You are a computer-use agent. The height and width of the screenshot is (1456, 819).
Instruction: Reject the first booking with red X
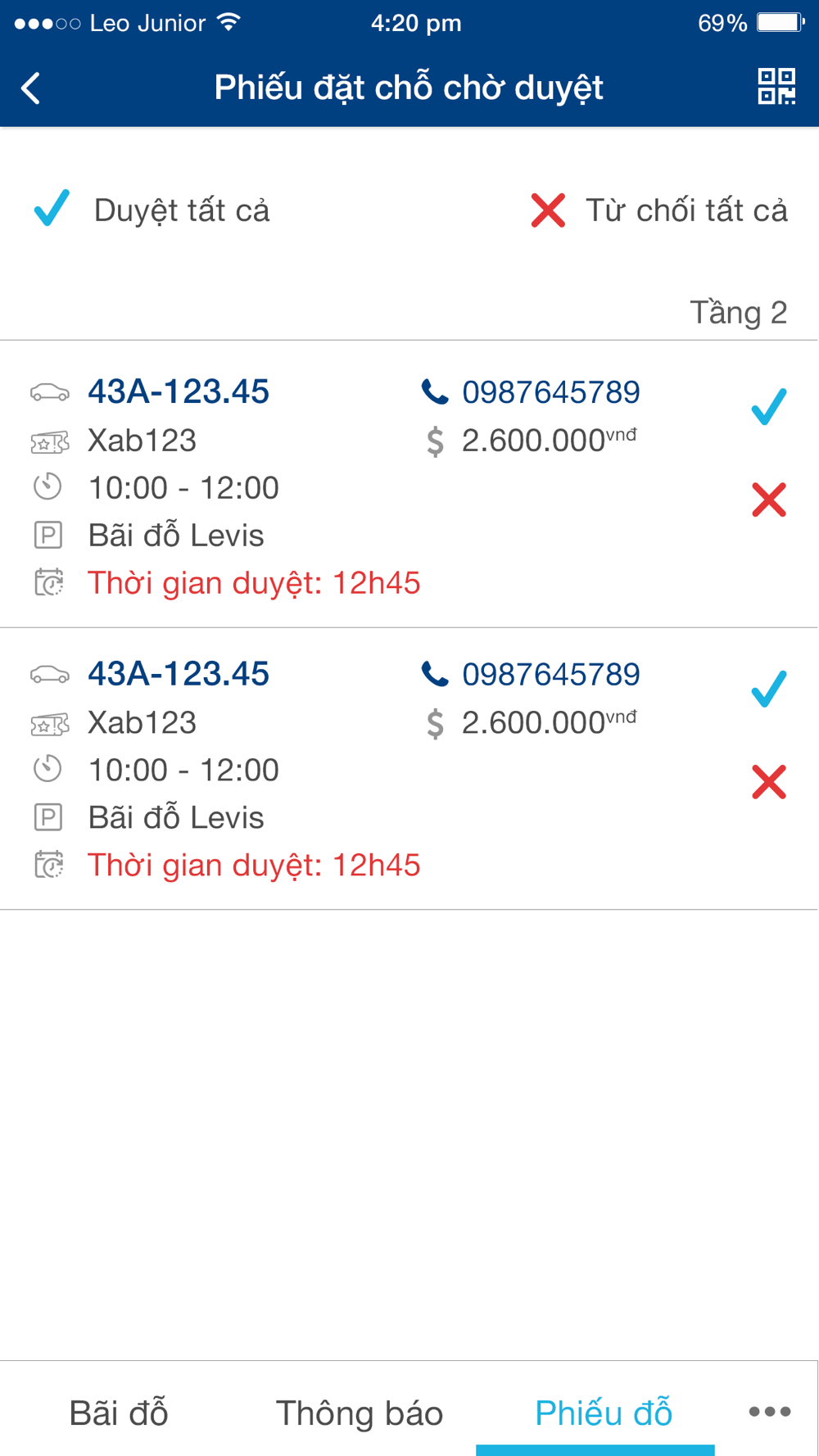768,500
